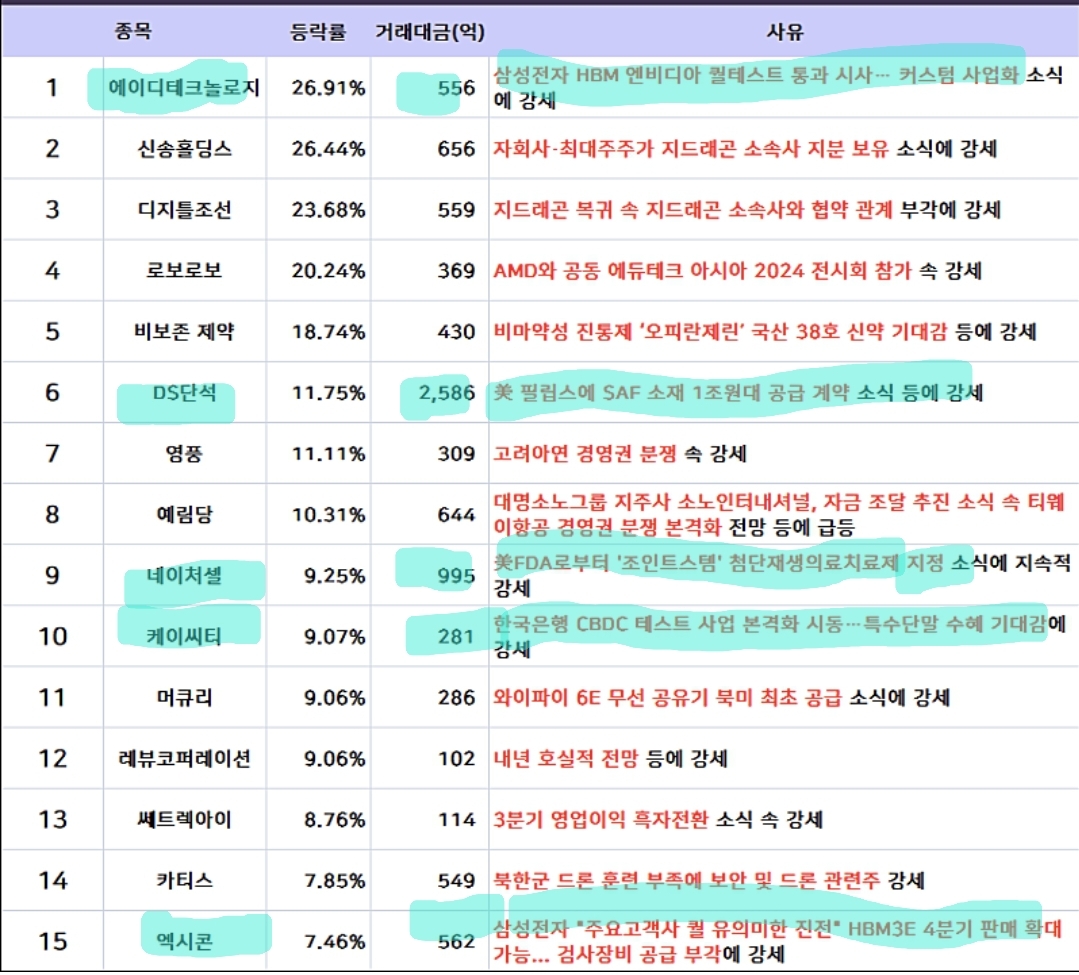Select stock name 로보로보
1079x975 pixels.
[184, 270]
